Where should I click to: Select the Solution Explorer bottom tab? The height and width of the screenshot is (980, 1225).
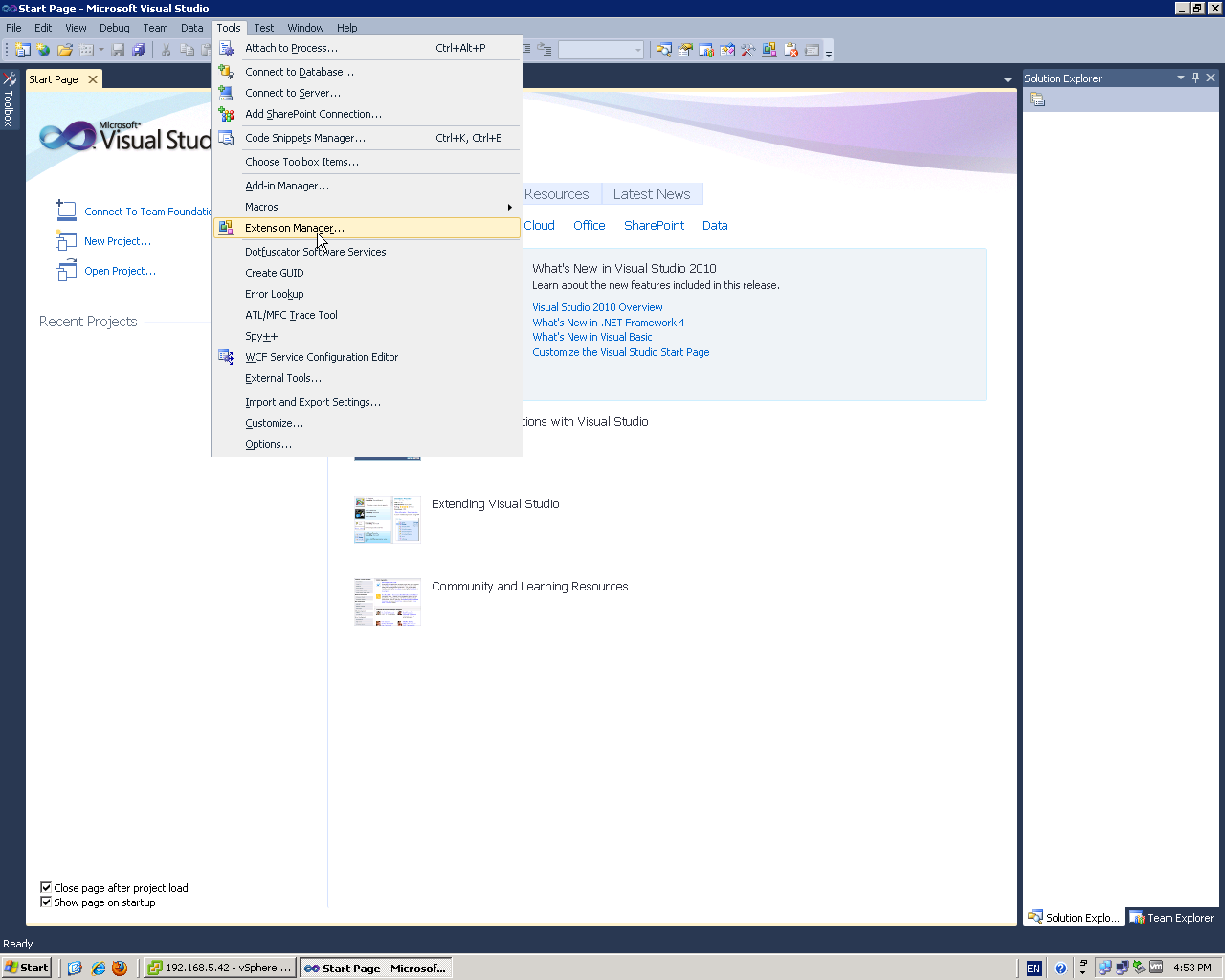click(x=1074, y=918)
